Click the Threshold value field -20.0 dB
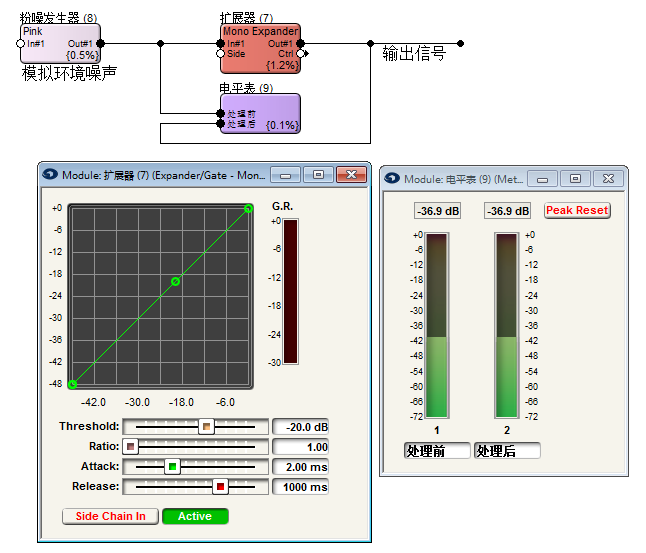This screenshot has height=553, width=646. click(x=300, y=427)
